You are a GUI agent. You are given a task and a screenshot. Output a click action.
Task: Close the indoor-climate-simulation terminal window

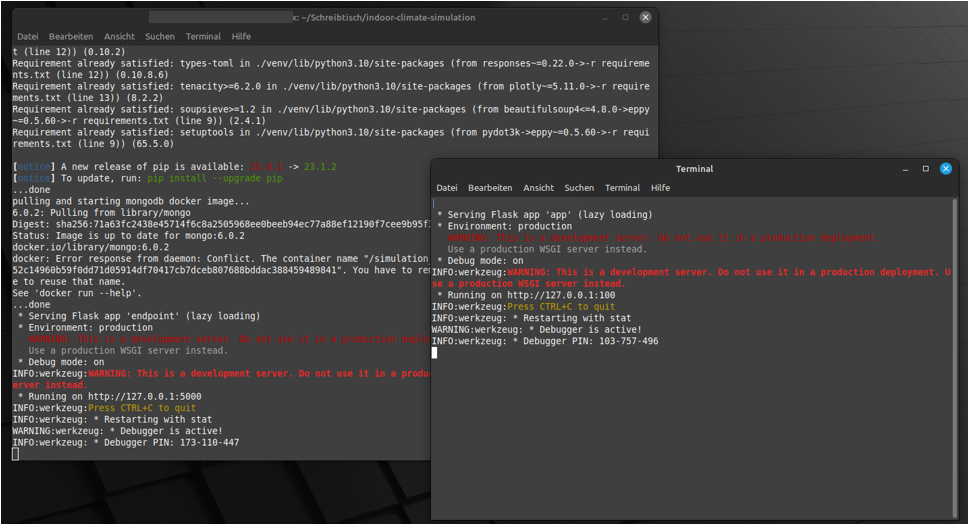pos(644,18)
